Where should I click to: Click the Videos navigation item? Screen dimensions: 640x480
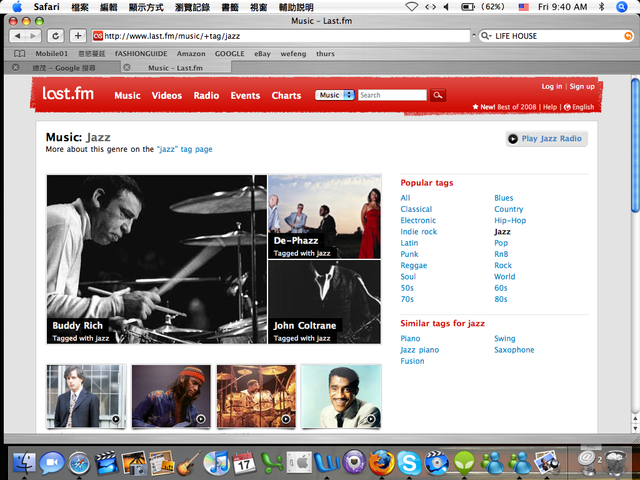click(167, 96)
